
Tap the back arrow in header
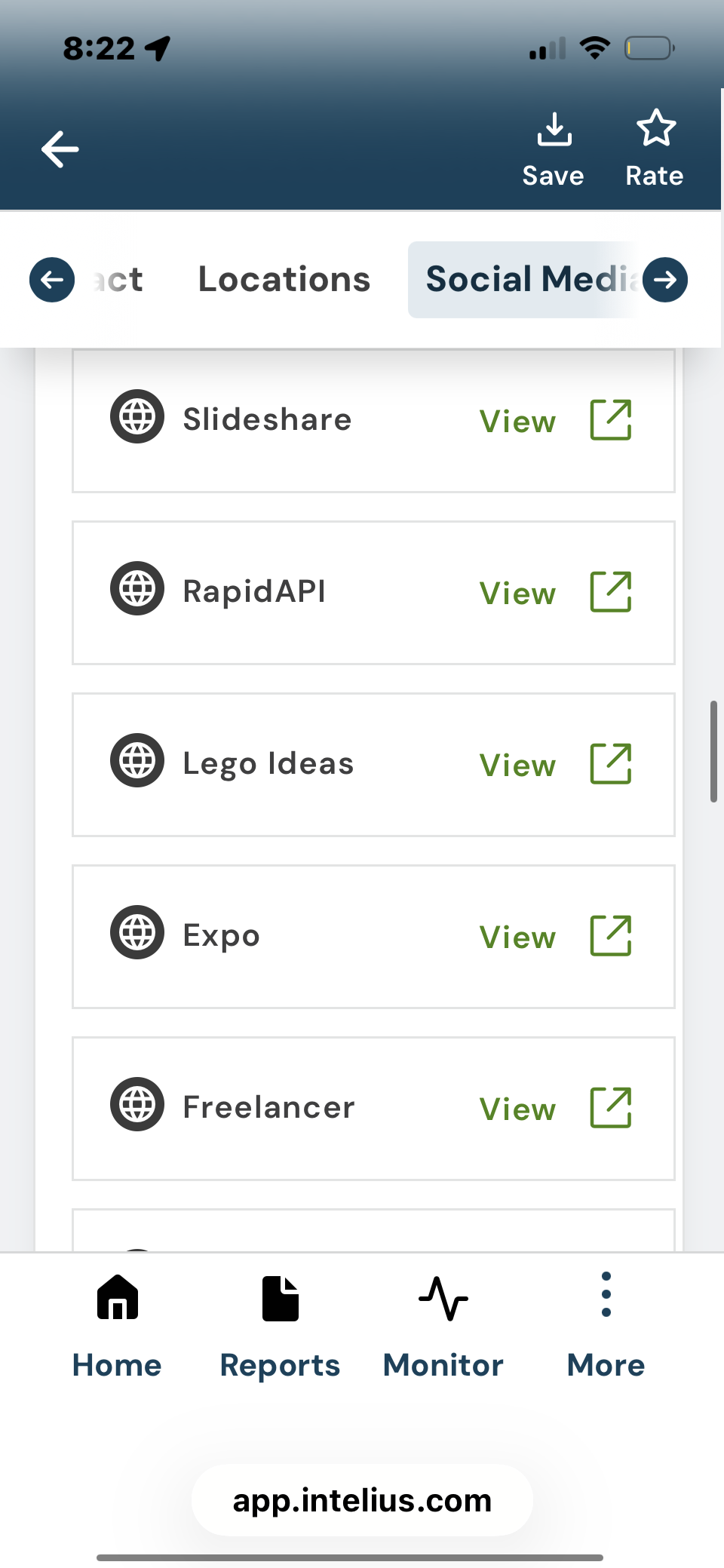pyautogui.click(x=60, y=149)
